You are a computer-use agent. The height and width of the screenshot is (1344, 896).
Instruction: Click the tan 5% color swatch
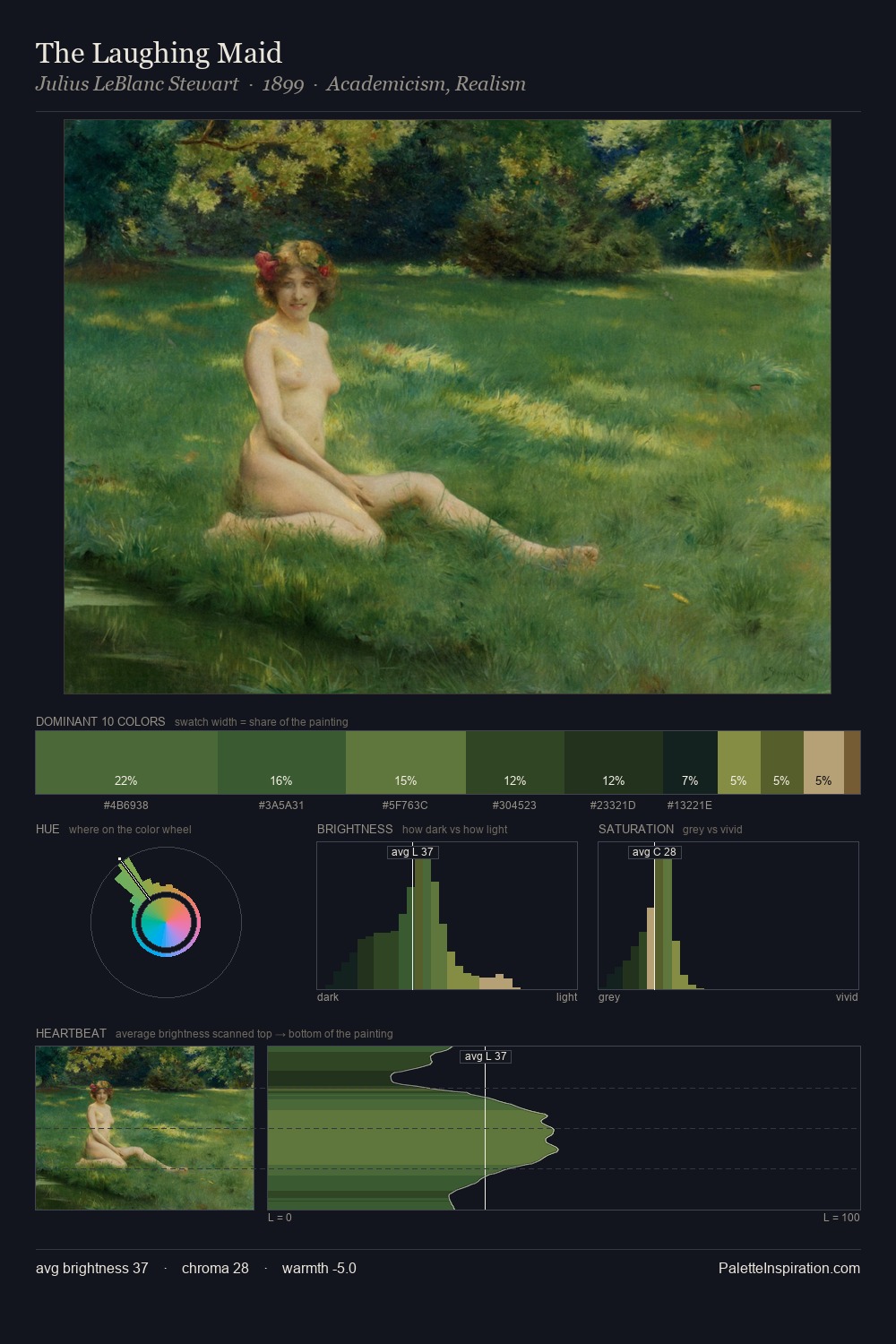[x=823, y=762]
